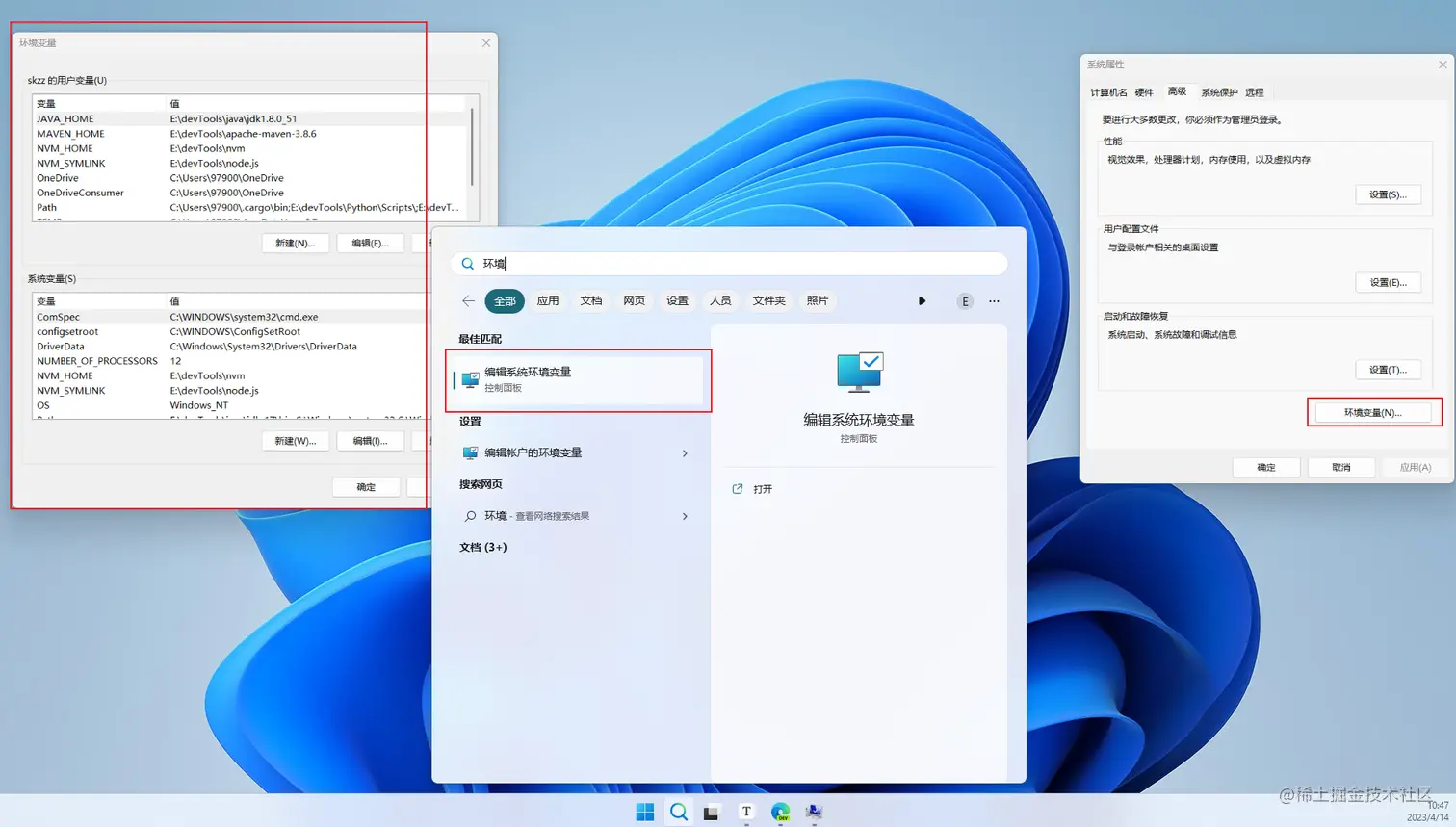The image size is (1456, 827).
Task: Open the three-dot more options menu
Action: [x=994, y=301]
